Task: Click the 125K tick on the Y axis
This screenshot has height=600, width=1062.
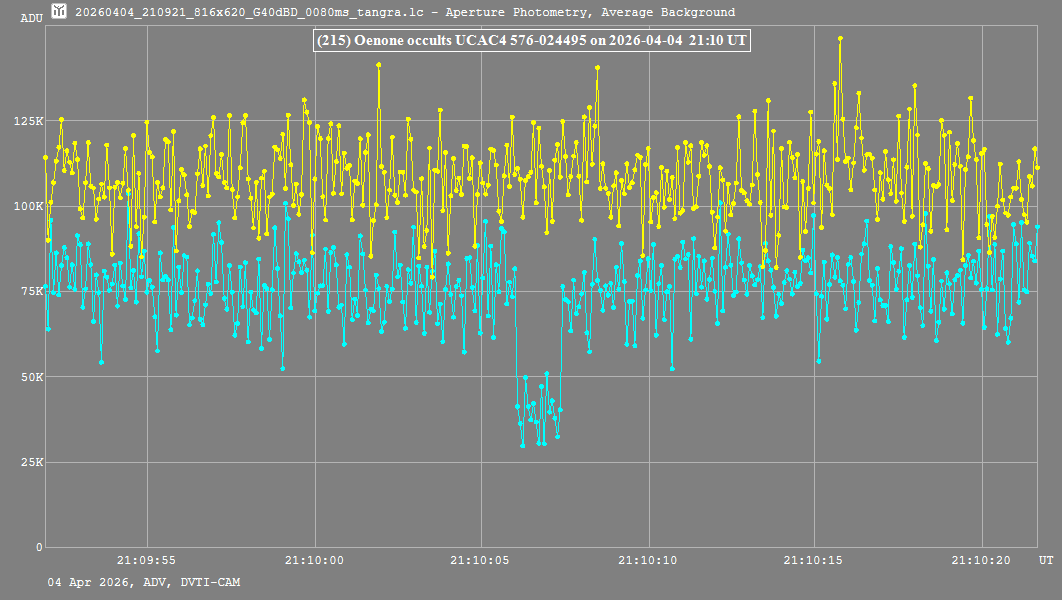Action: (28, 121)
